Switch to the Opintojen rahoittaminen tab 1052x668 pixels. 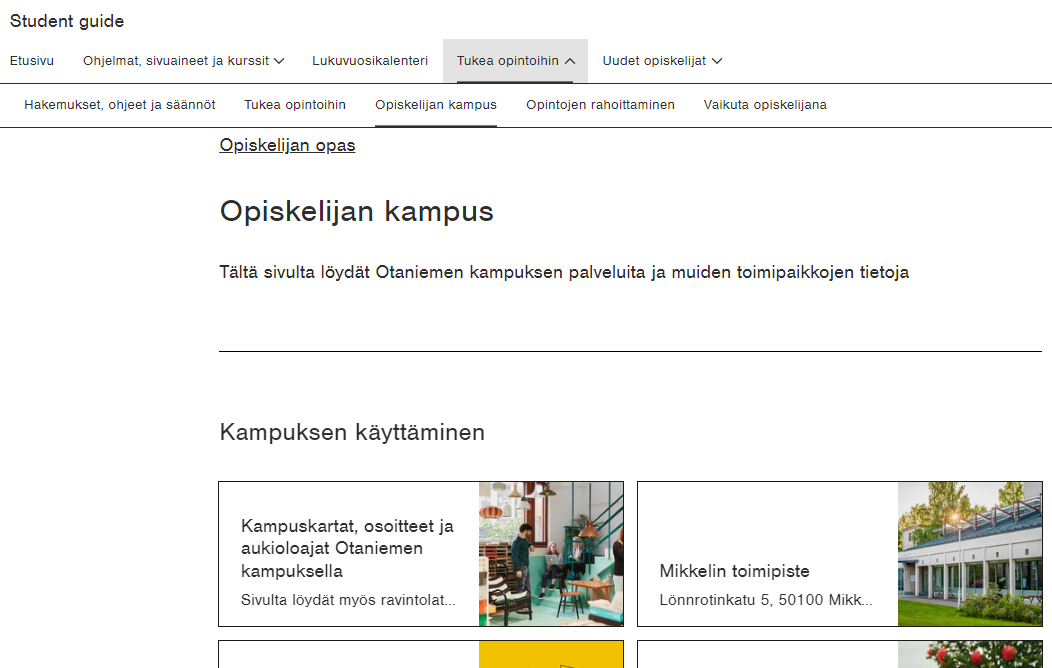point(600,105)
